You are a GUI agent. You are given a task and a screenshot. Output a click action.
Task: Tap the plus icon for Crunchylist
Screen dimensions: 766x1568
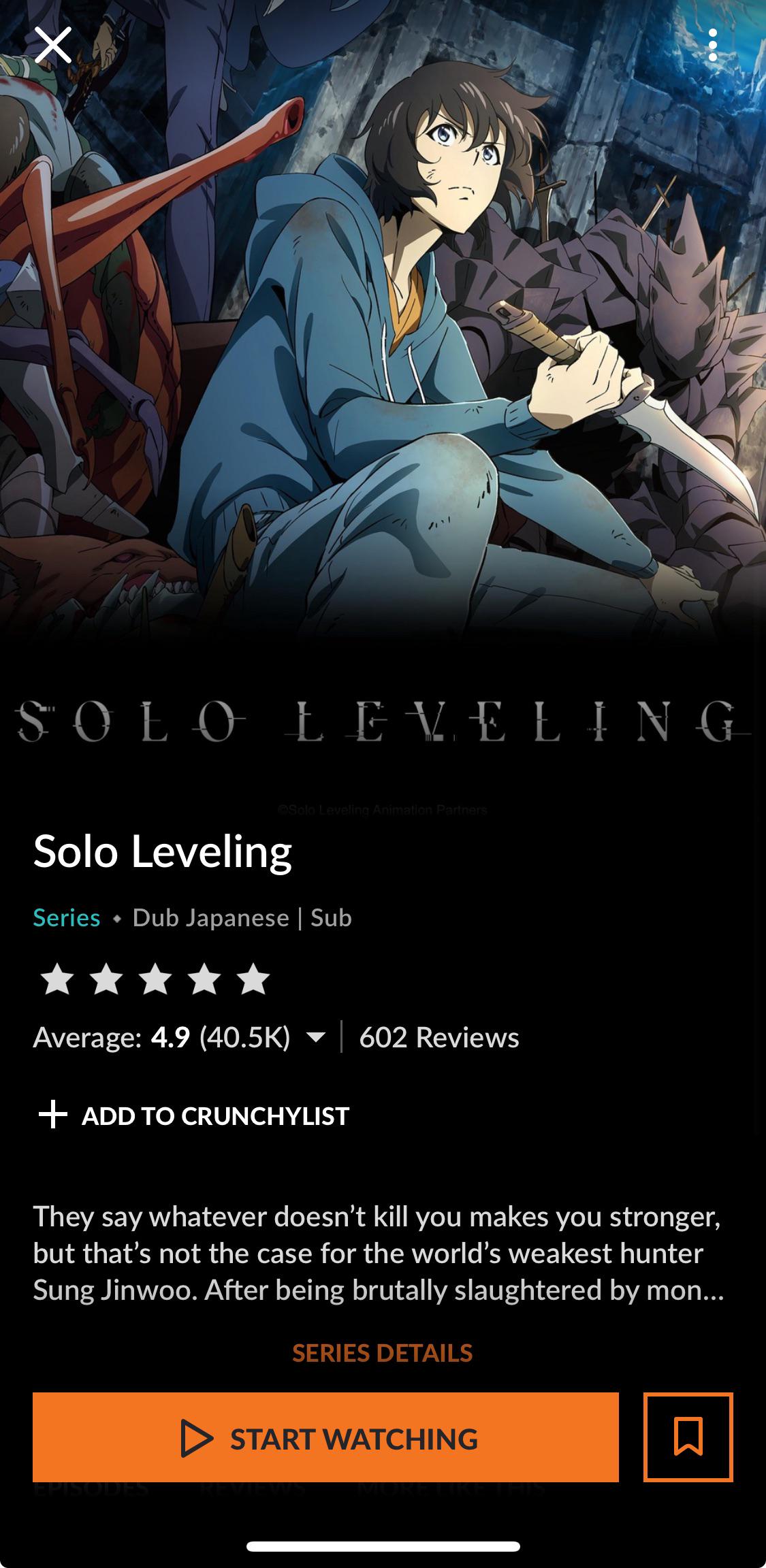coord(53,1115)
